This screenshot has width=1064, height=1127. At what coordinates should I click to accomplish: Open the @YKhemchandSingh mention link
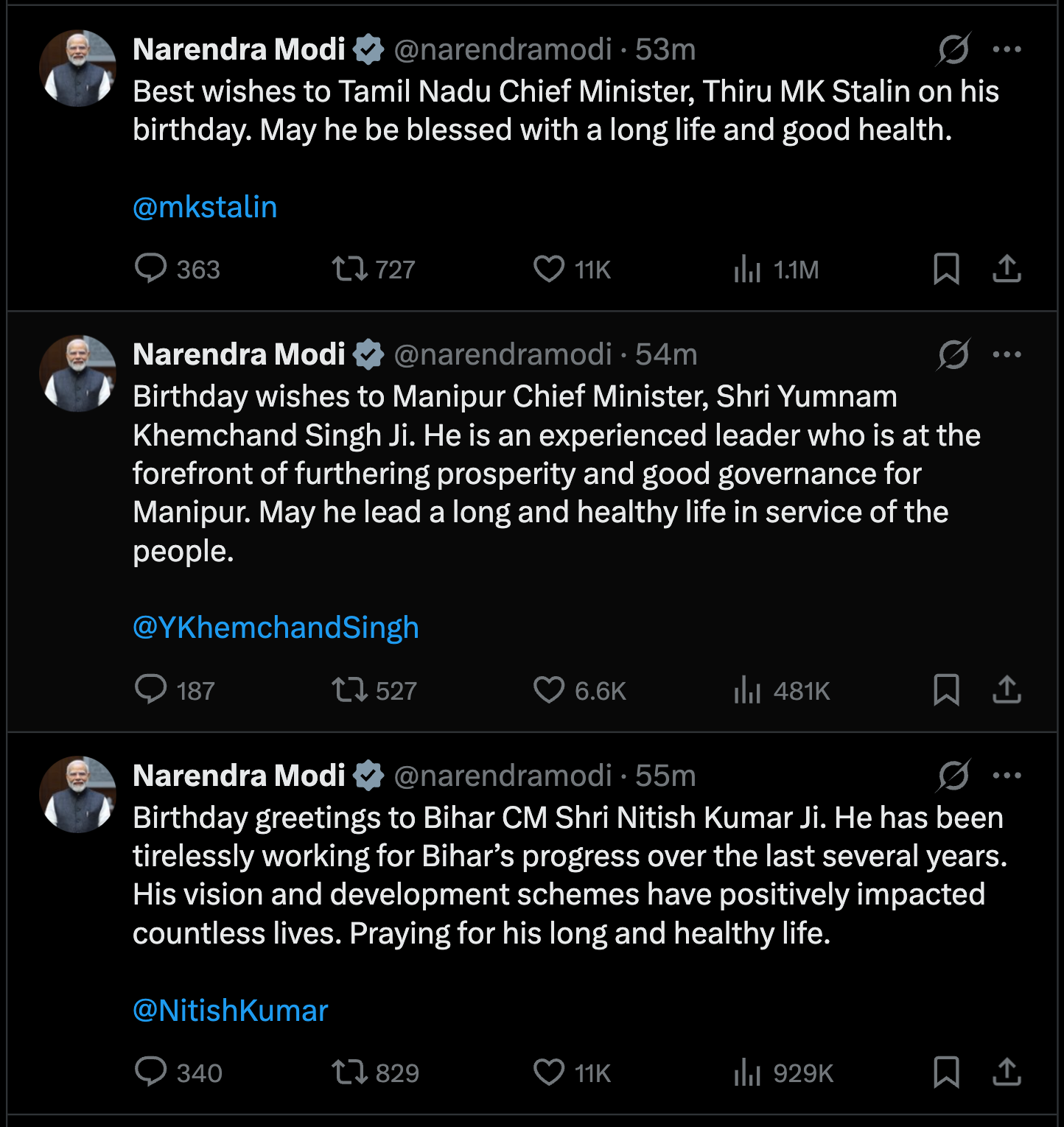(x=276, y=628)
